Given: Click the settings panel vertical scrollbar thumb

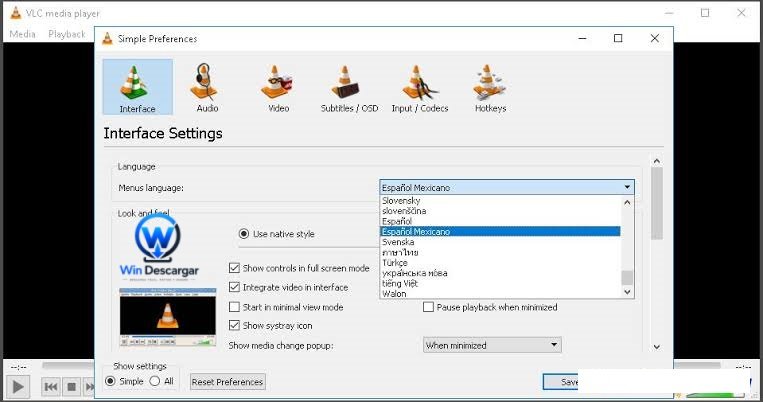Looking at the screenshot, I should coord(656,203).
